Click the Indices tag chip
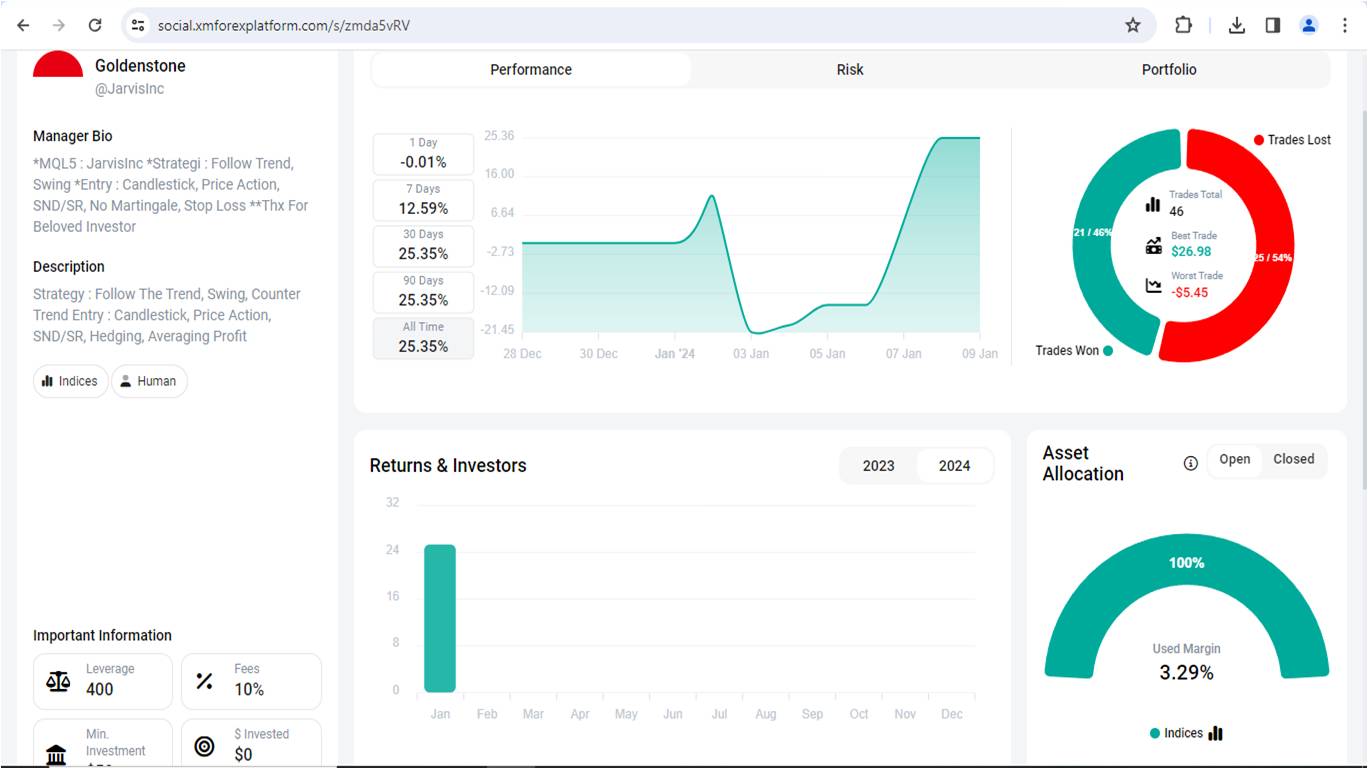The width and height of the screenshot is (1368, 769). click(70, 381)
